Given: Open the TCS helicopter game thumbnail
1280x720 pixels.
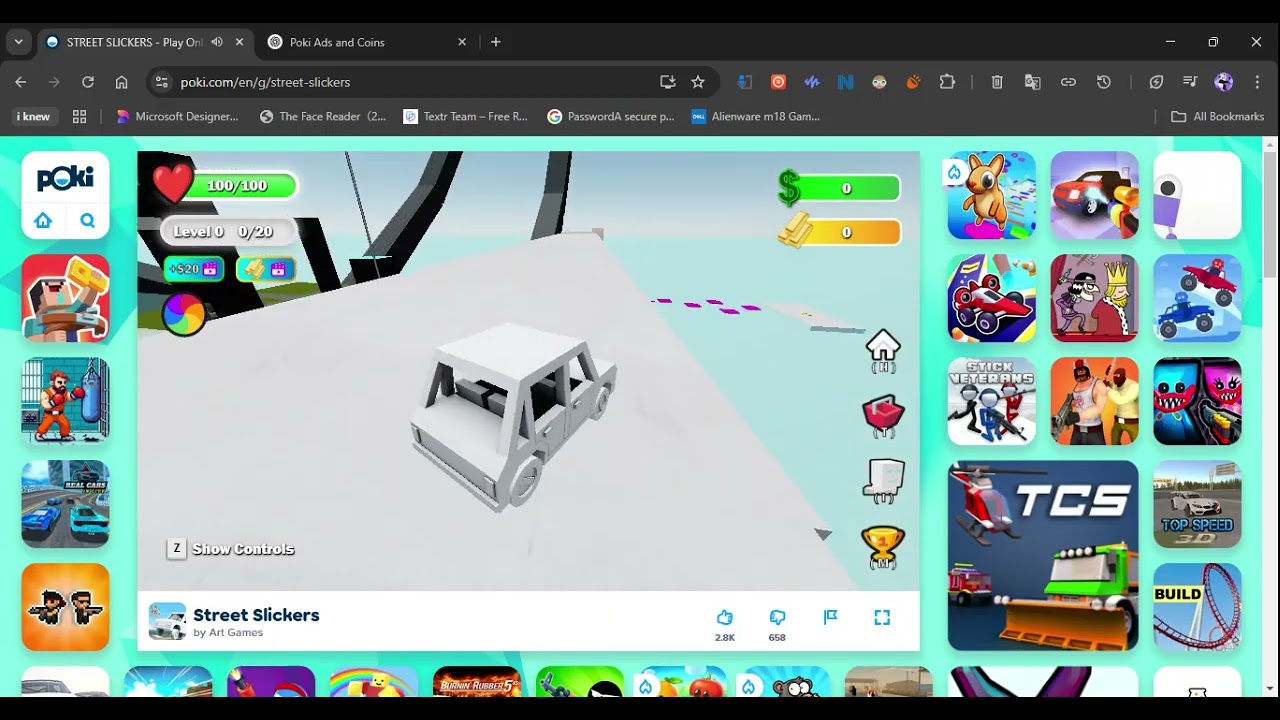Looking at the screenshot, I should (x=1043, y=555).
